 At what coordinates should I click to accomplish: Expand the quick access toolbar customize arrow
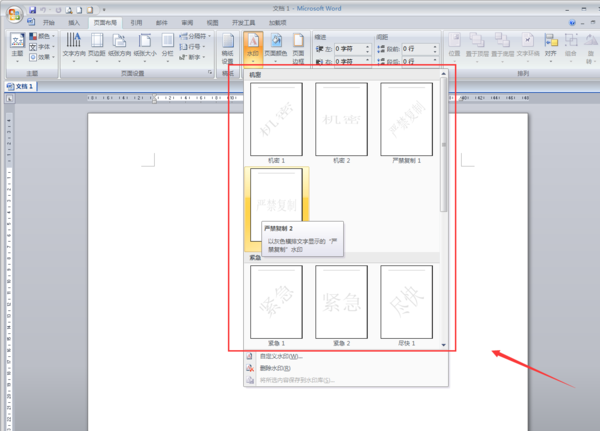pos(104,10)
